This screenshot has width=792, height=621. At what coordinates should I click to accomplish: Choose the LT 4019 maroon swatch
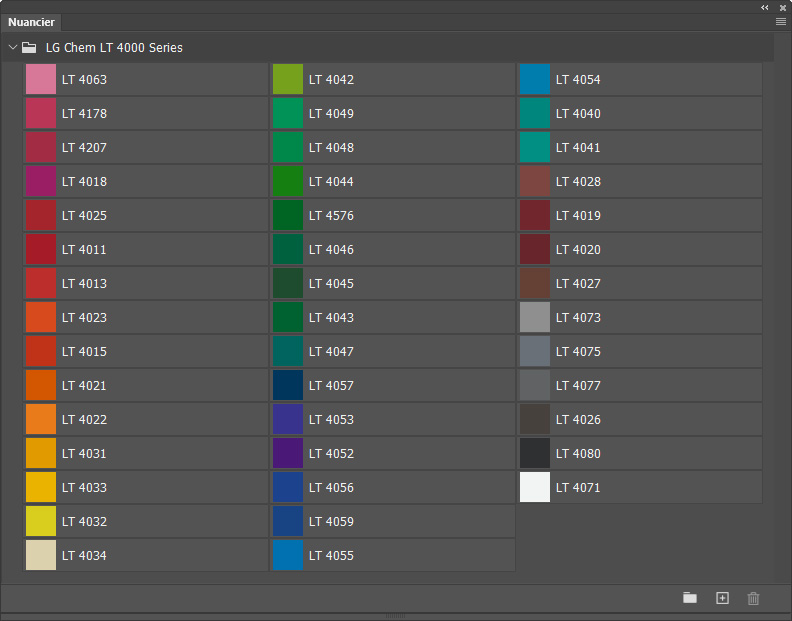pos(535,215)
